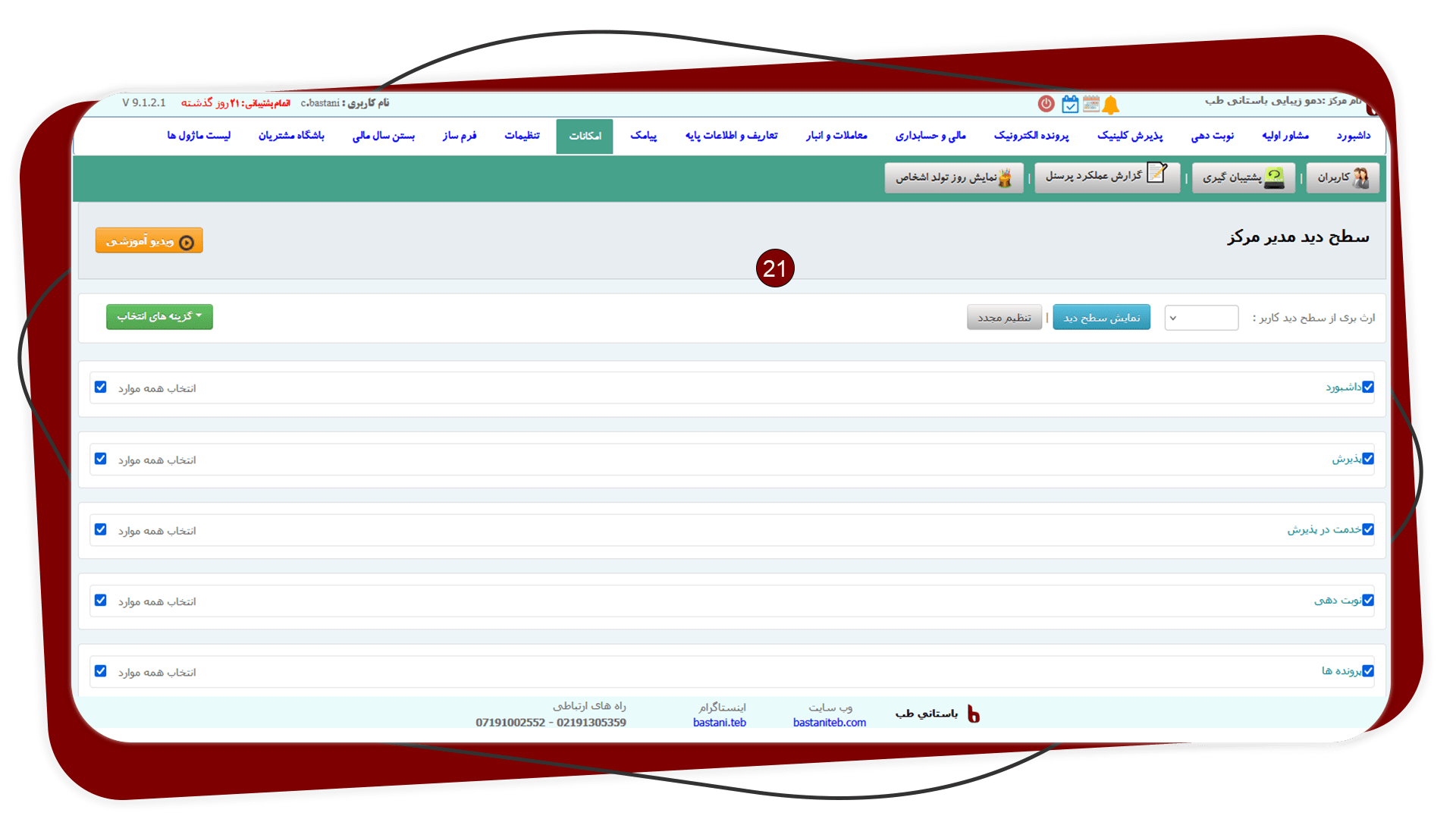Open the مالی و حسابداری menu

[x=930, y=136]
